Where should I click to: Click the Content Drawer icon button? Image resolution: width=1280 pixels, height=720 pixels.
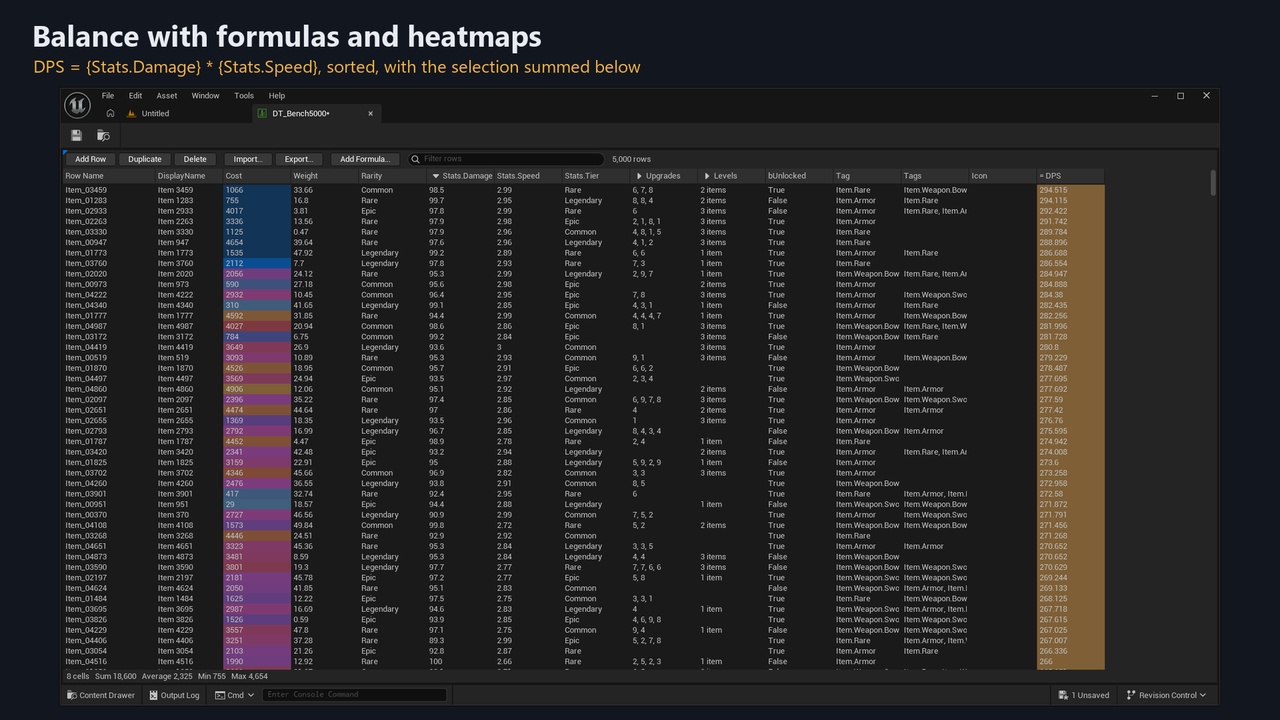pyautogui.click(x=101, y=695)
